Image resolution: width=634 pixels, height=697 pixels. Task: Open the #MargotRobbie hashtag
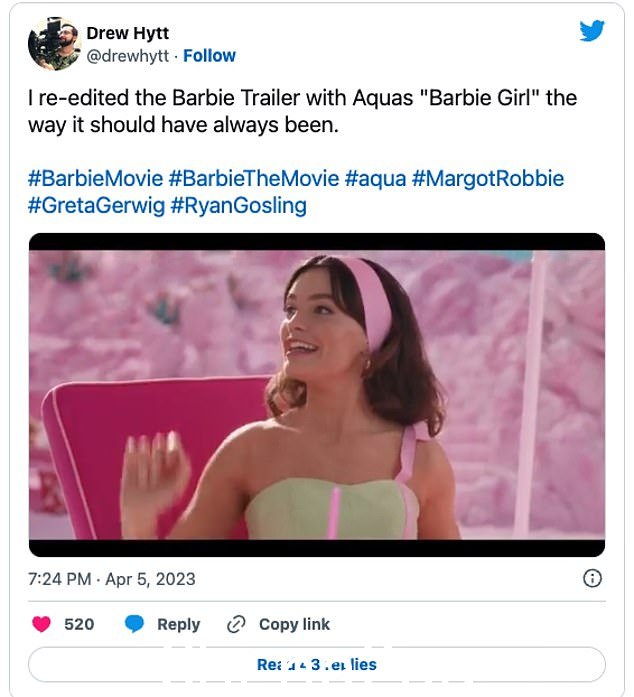(488, 179)
